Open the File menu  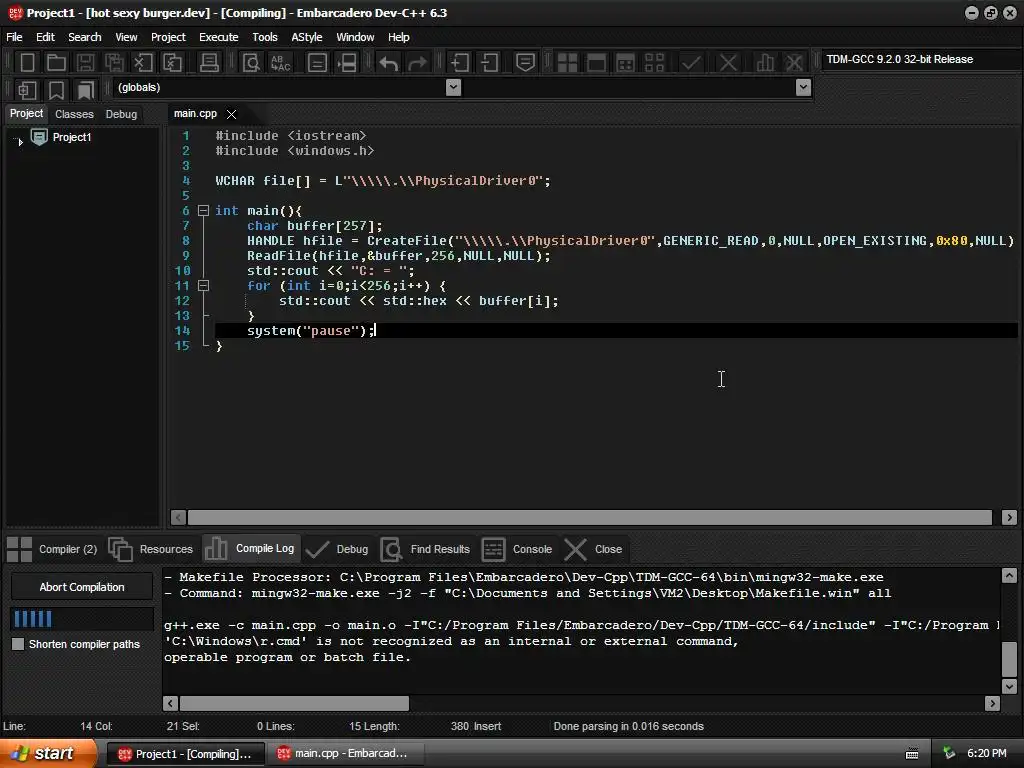click(14, 37)
